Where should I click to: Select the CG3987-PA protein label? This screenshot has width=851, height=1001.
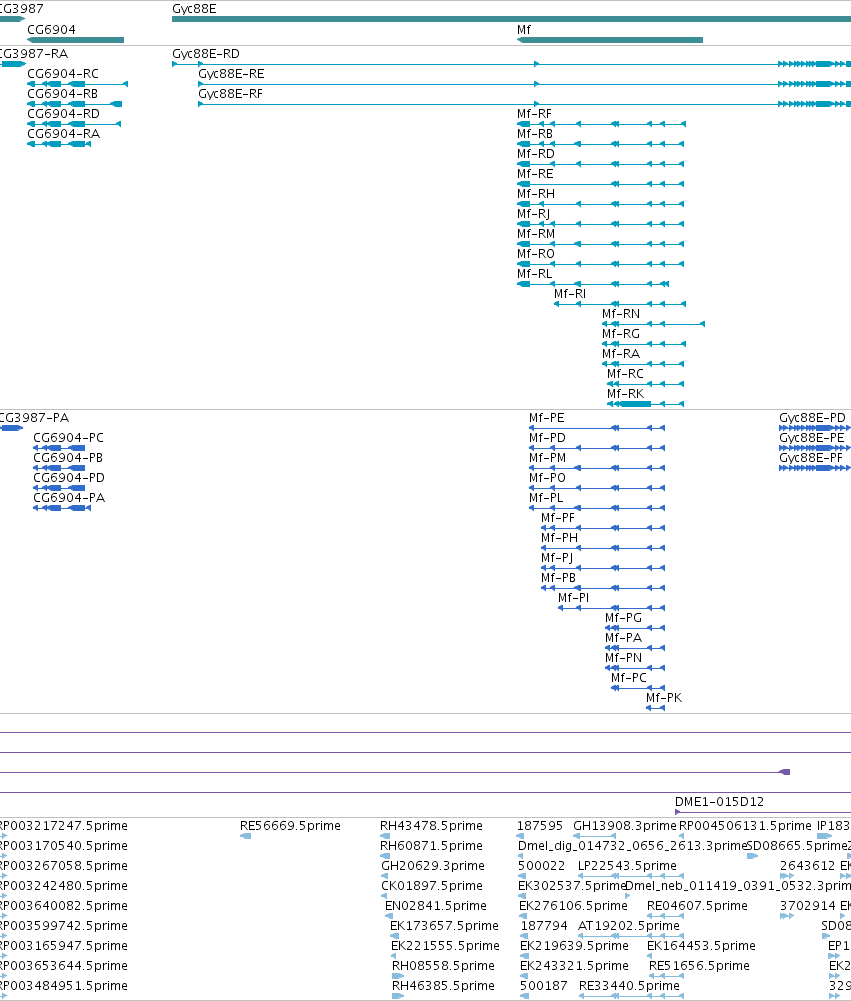coord(34,418)
